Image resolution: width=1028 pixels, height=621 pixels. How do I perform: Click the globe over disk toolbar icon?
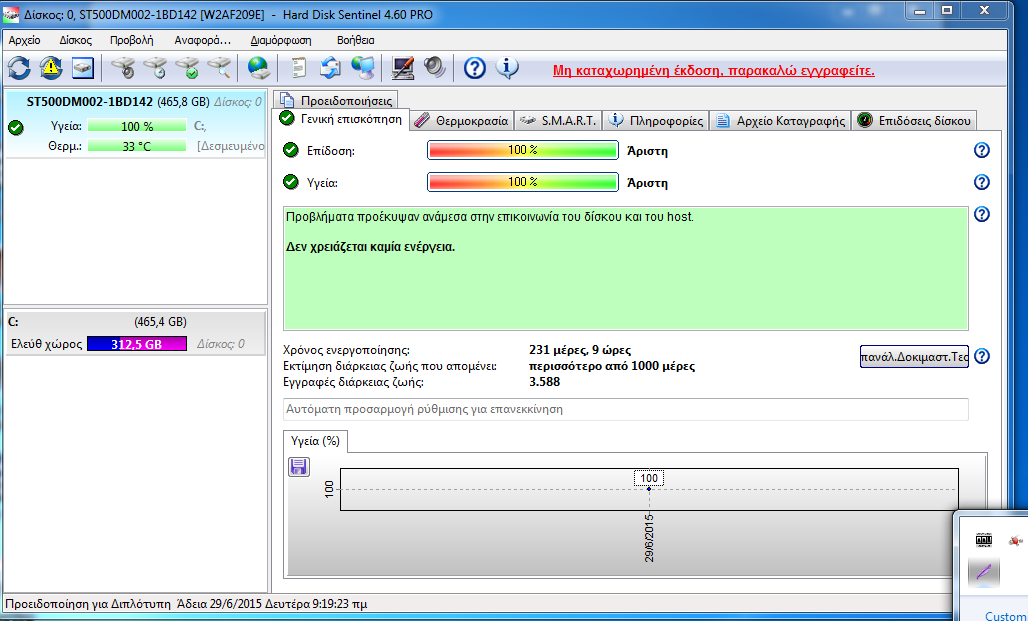pos(259,68)
